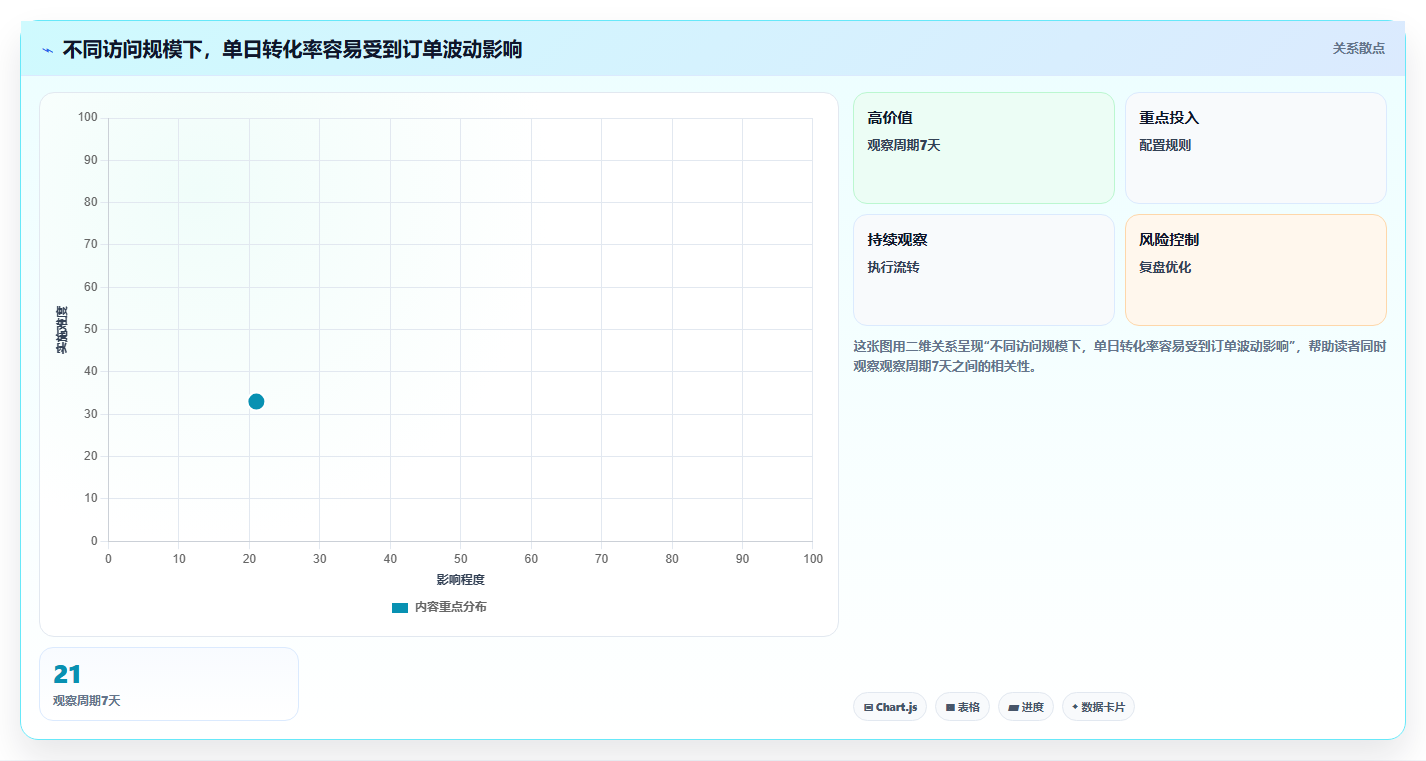Select the 进度 tag chip

pos(1026,707)
